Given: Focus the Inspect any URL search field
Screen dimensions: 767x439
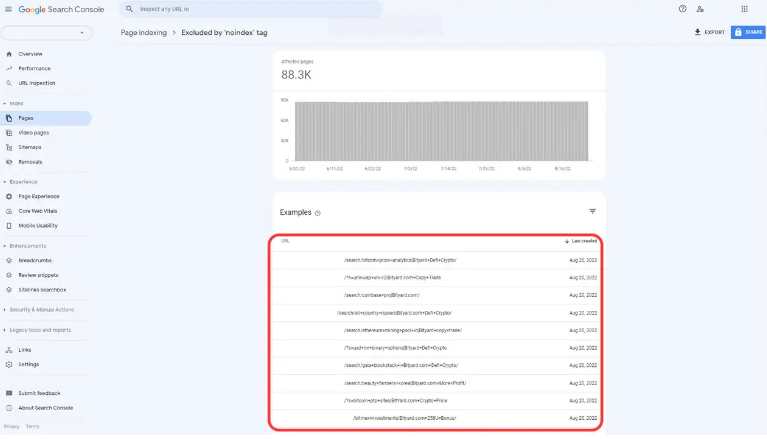Looking at the screenshot, I should coord(250,9).
